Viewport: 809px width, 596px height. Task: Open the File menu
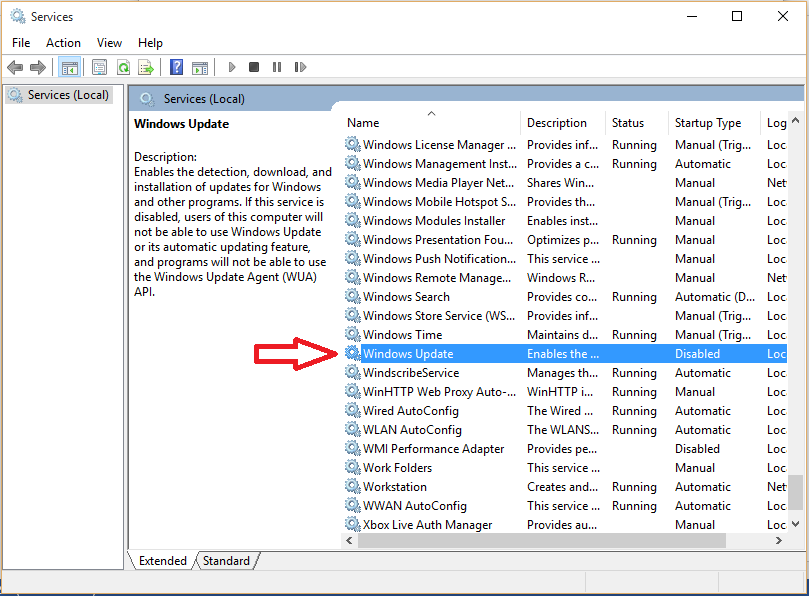click(21, 43)
